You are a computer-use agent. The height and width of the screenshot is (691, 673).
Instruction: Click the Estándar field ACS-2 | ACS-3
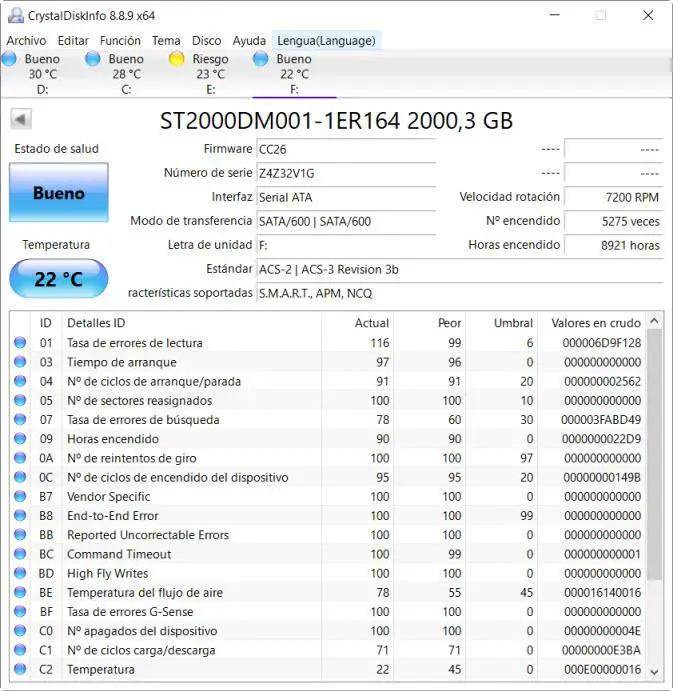pos(460,269)
